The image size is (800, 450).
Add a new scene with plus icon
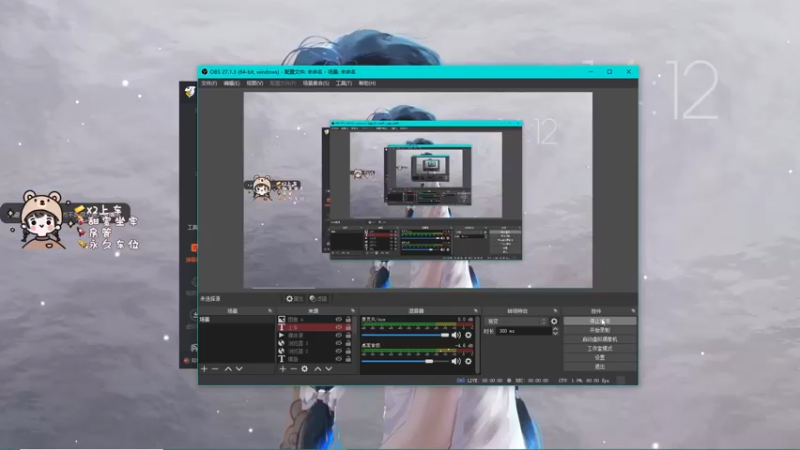(x=204, y=368)
